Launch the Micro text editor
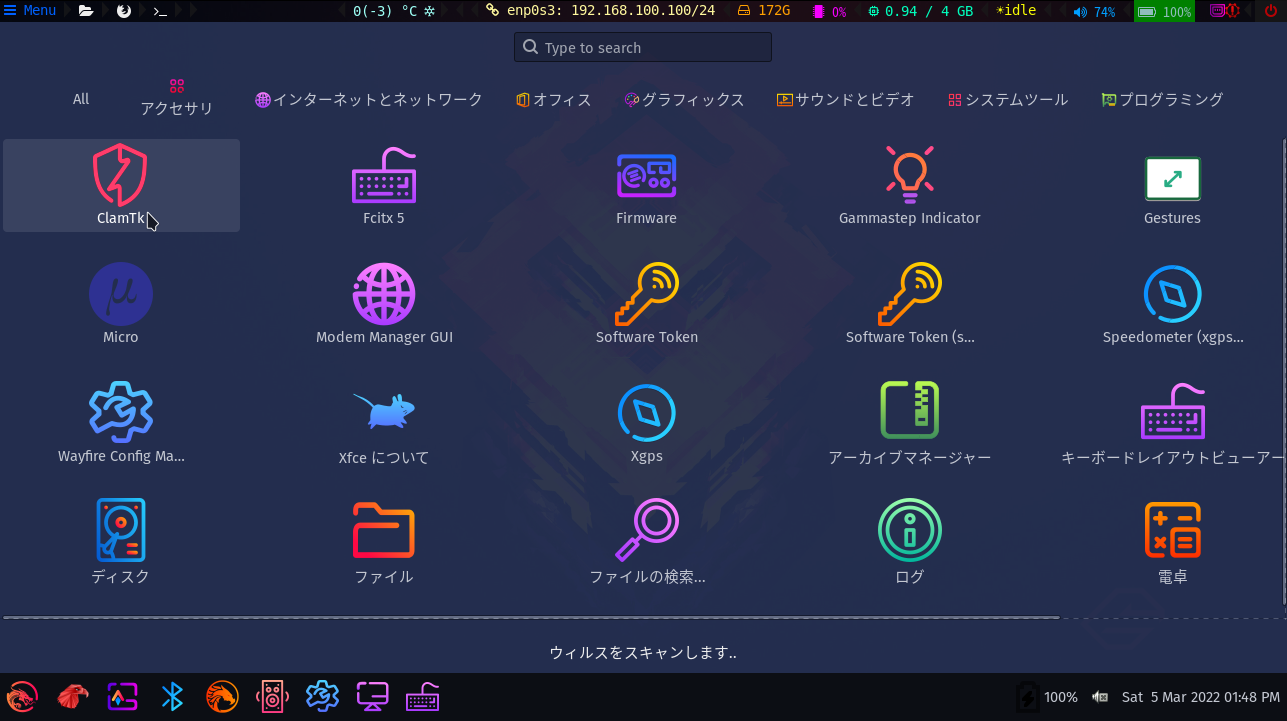This screenshot has width=1287, height=721. pos(121,305)
